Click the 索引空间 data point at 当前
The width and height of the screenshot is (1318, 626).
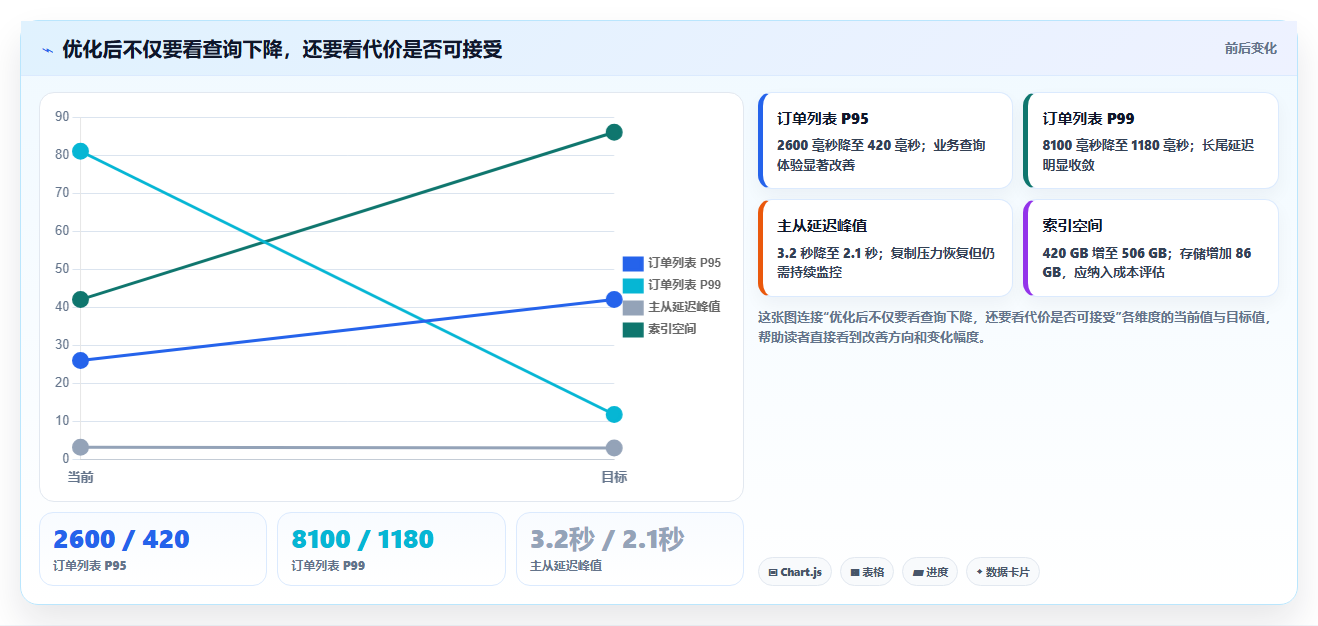point(81,299)
